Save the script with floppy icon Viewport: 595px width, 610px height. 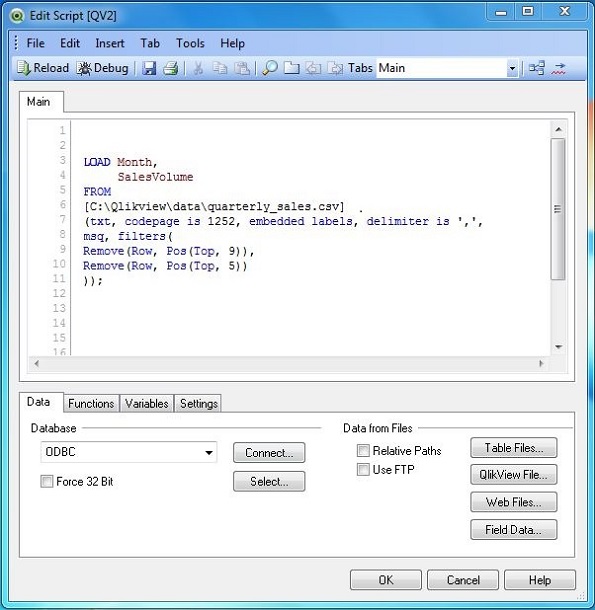click(x=149, y=68)
